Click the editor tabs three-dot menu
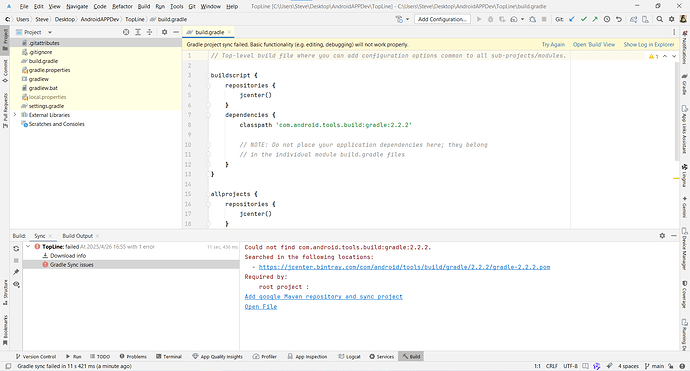Viewport: 690px width, 371px height. pos(674,32)
